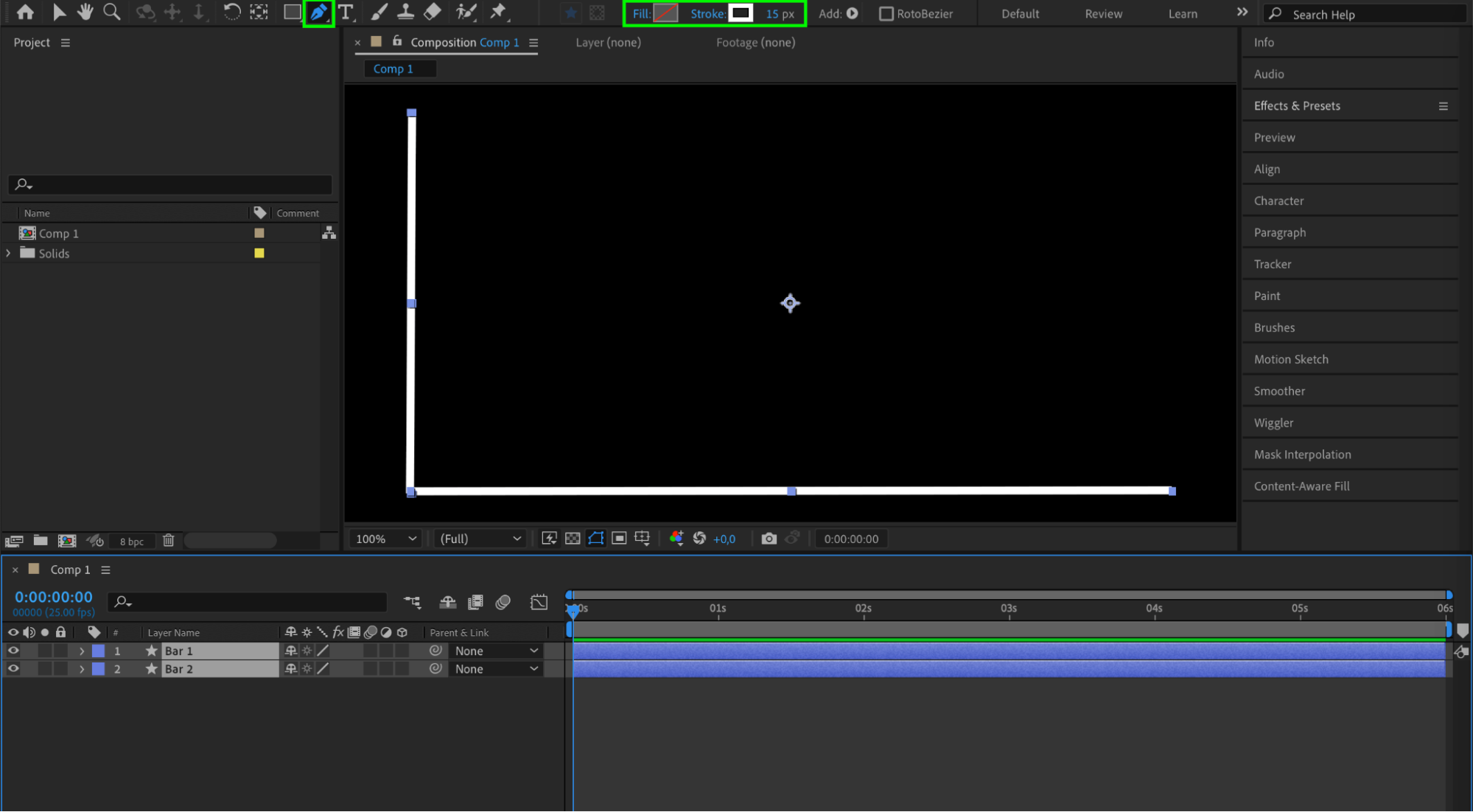
Task: Open the Effects & Presets panel
Action: click(1297, 105)
